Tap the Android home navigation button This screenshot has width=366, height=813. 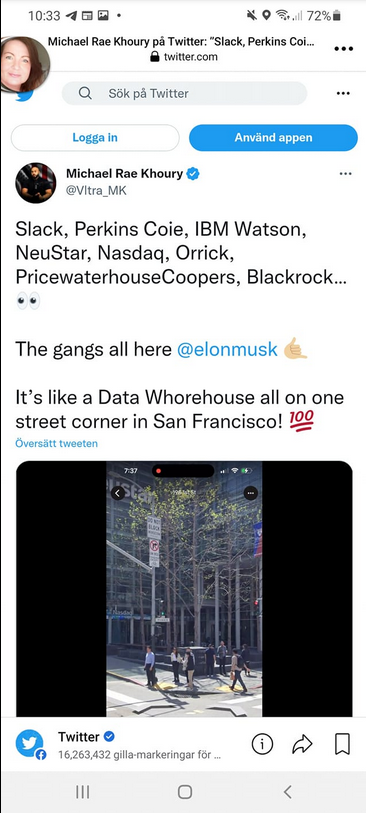click(x=185, y=792)
